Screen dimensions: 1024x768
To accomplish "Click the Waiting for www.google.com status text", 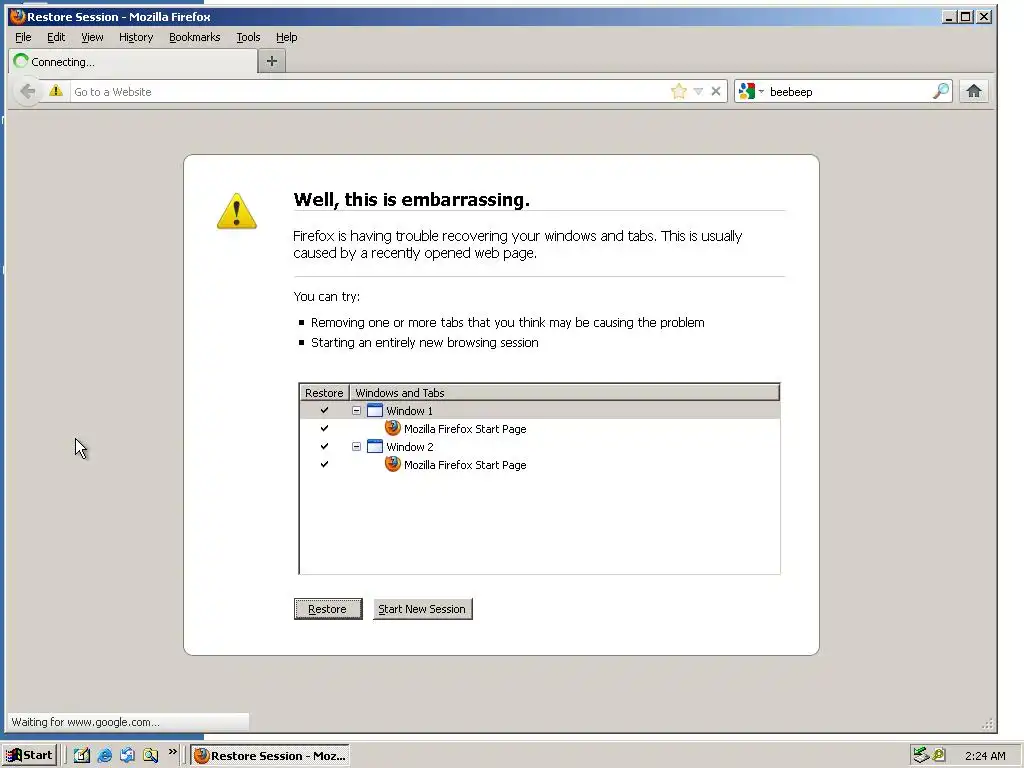I will (86, 722).
